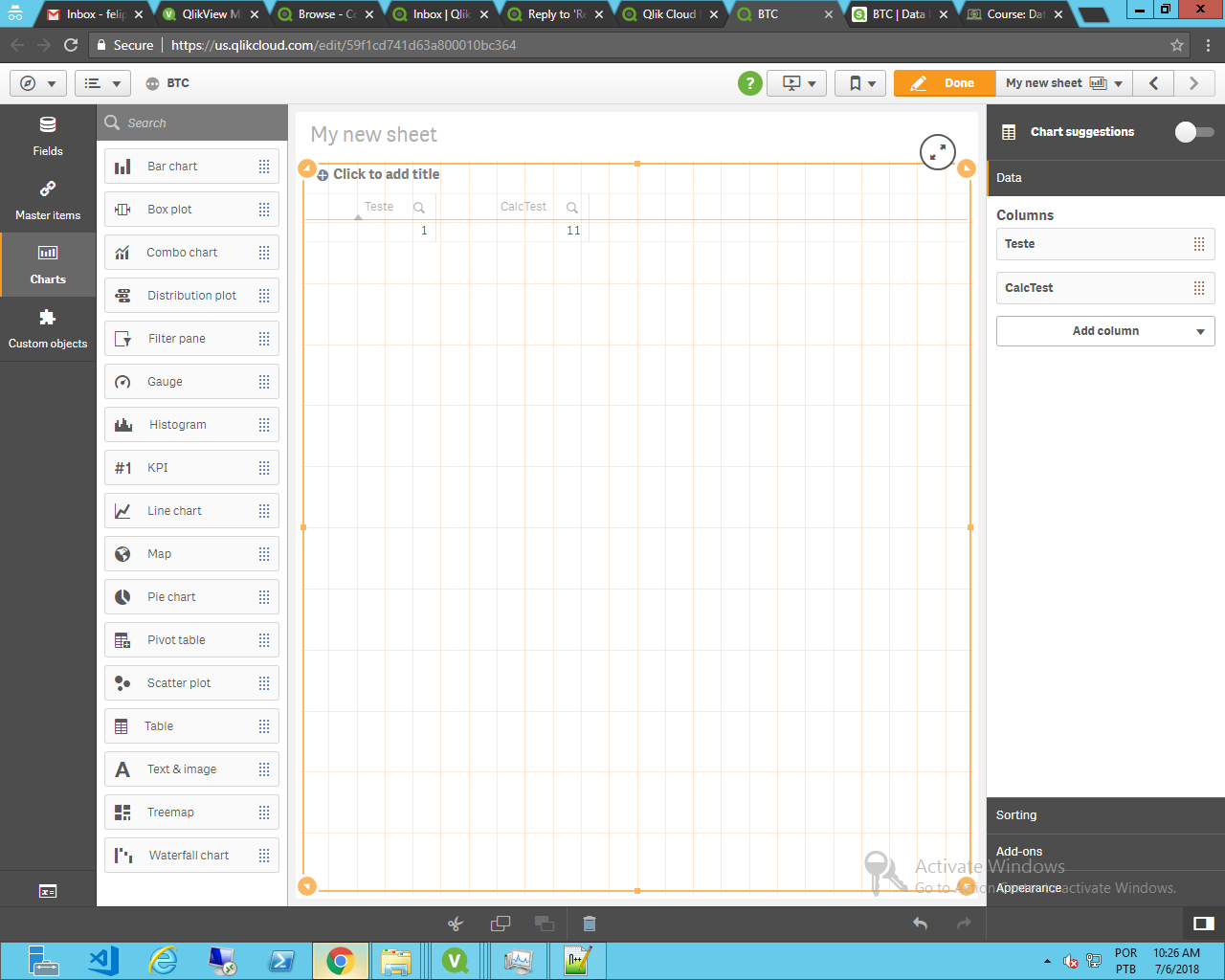Click to add title on table
The height and width of the screenshot is (980, 1225).
[x=387, y=174]
